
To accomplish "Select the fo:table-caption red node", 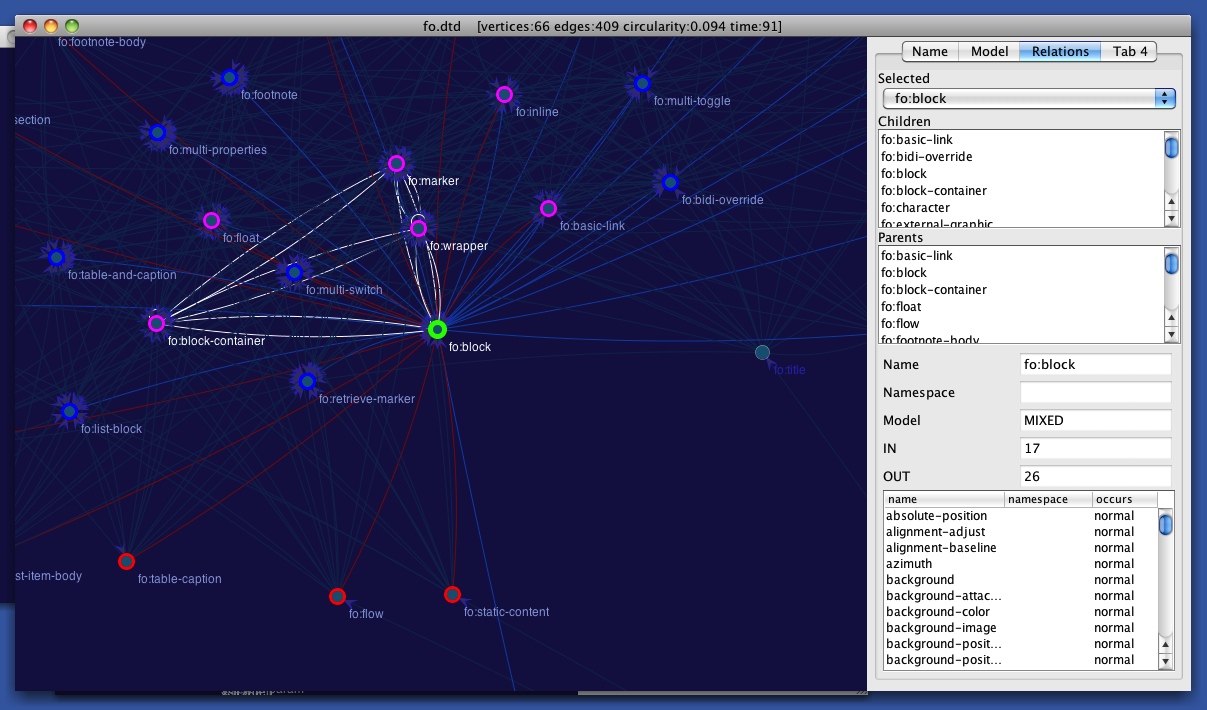I will click(x=126, y=561).
